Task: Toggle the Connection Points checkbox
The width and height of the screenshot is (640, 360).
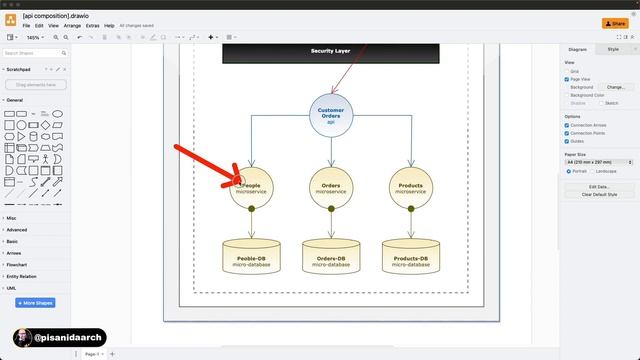Action: [567, 133]
